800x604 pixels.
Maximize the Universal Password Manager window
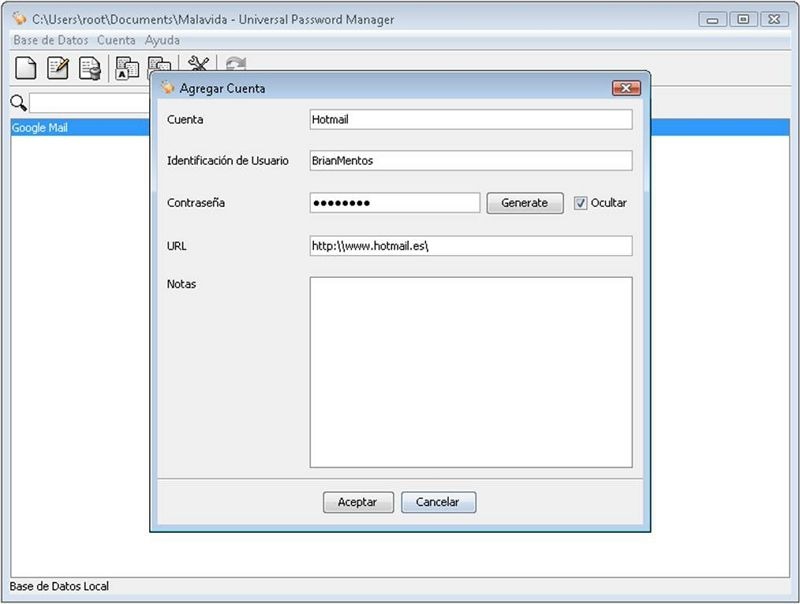(x=743, y=19)
